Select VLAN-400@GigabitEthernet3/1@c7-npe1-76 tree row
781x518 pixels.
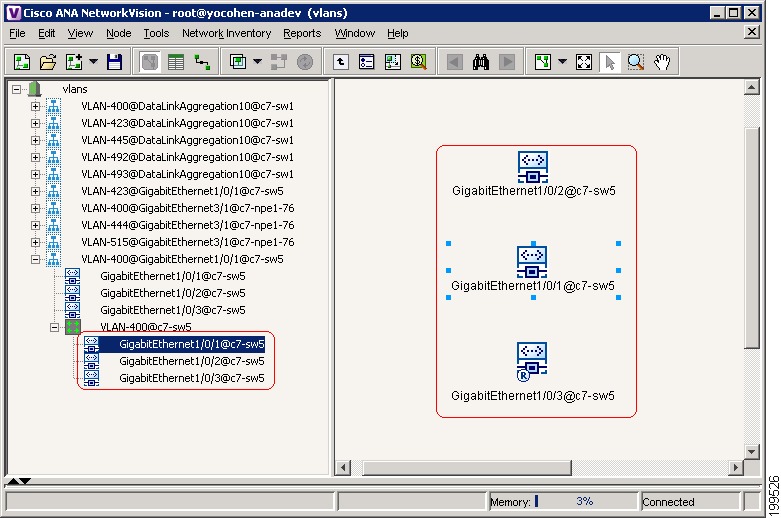[x=188, y=208]
